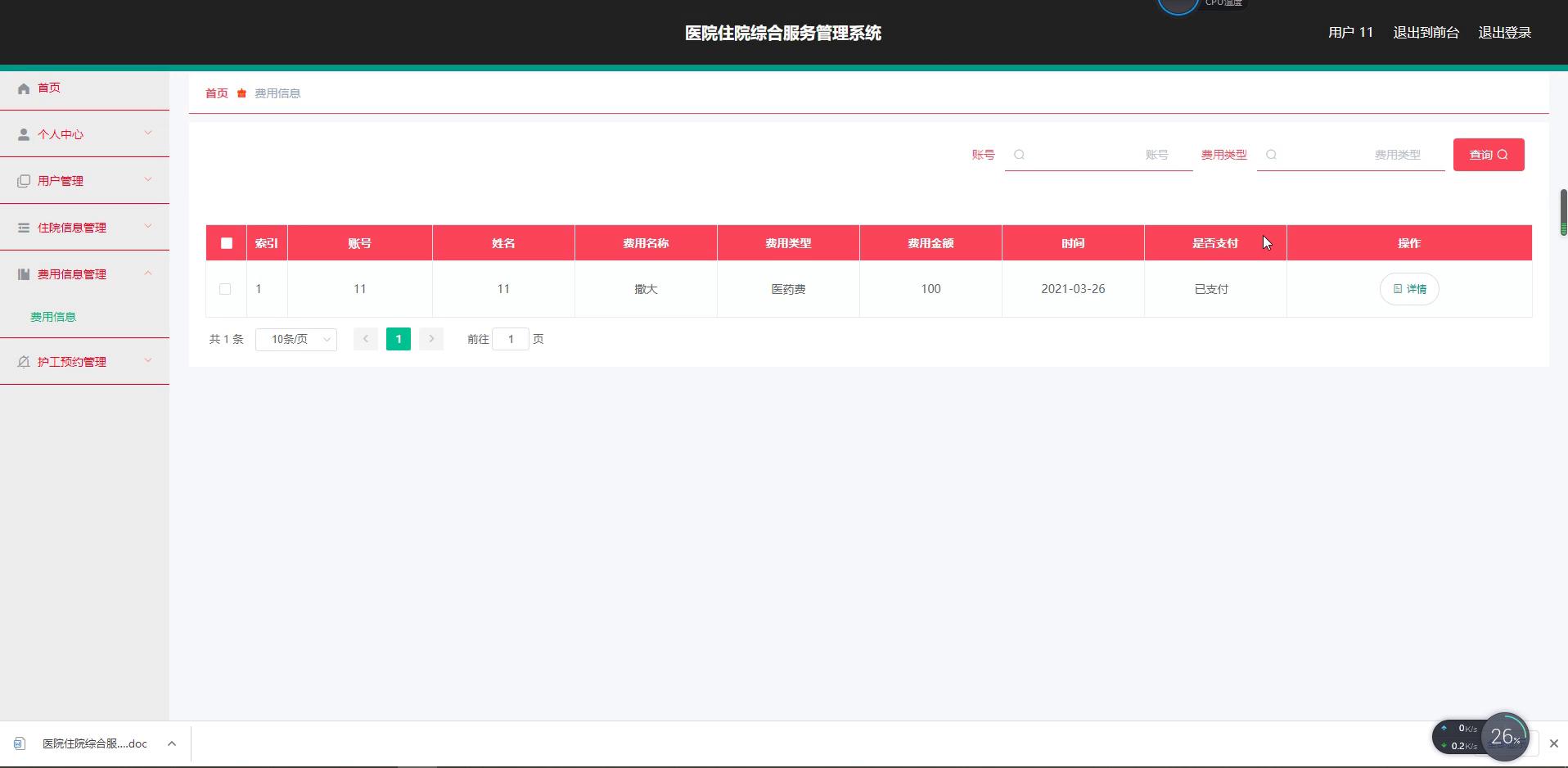Click the 2021-03-26 date cell
The height and width of the screenshot is (768, 1568).
coord(1073,289)
